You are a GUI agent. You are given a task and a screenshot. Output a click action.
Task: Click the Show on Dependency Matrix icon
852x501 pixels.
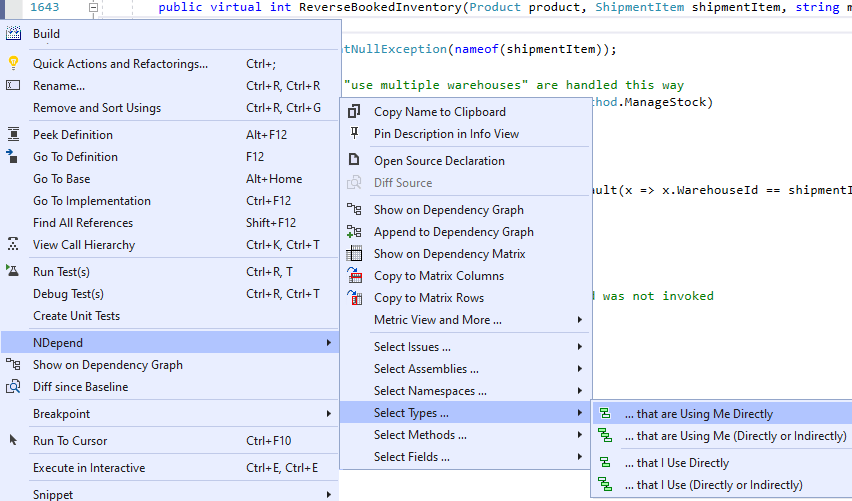point(354,253)
